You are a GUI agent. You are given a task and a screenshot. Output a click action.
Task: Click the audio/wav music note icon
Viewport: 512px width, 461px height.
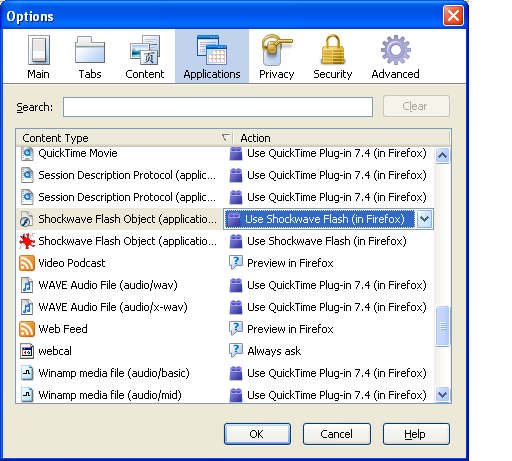(x=27, y=285)
